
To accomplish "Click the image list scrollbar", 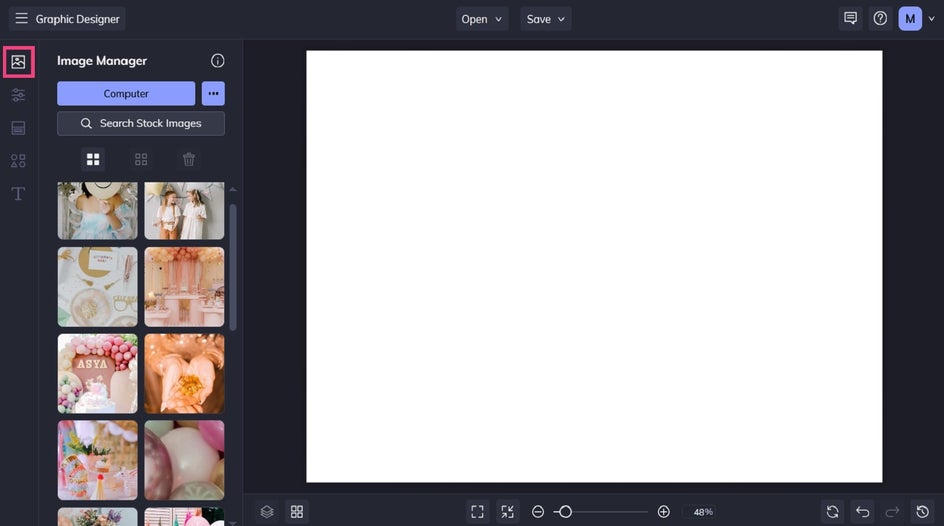I will pyautogui.click(x=233, y=267).
